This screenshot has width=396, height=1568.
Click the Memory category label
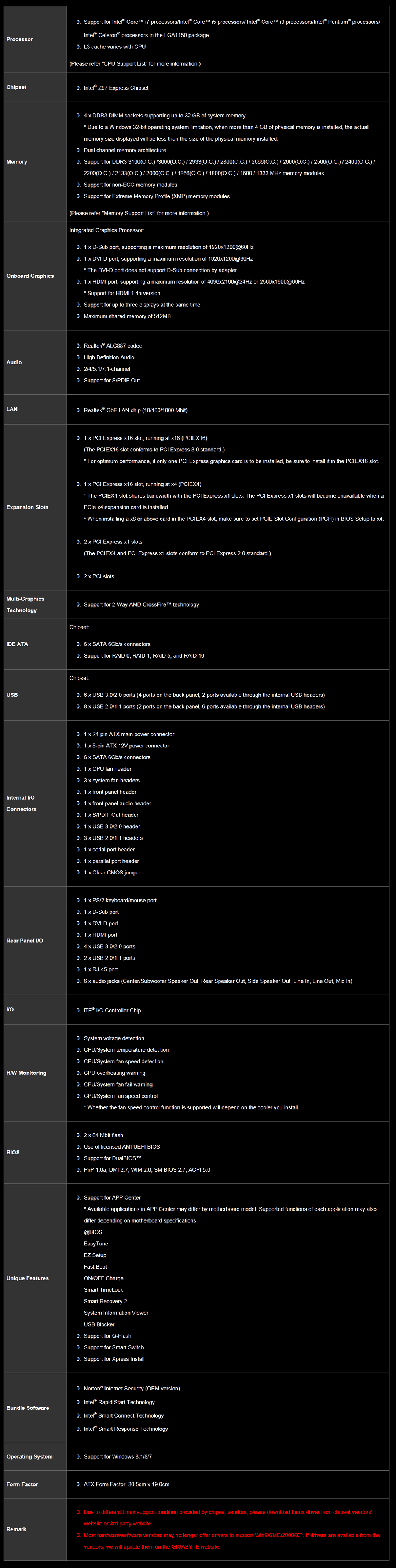(x=16, y=162)
